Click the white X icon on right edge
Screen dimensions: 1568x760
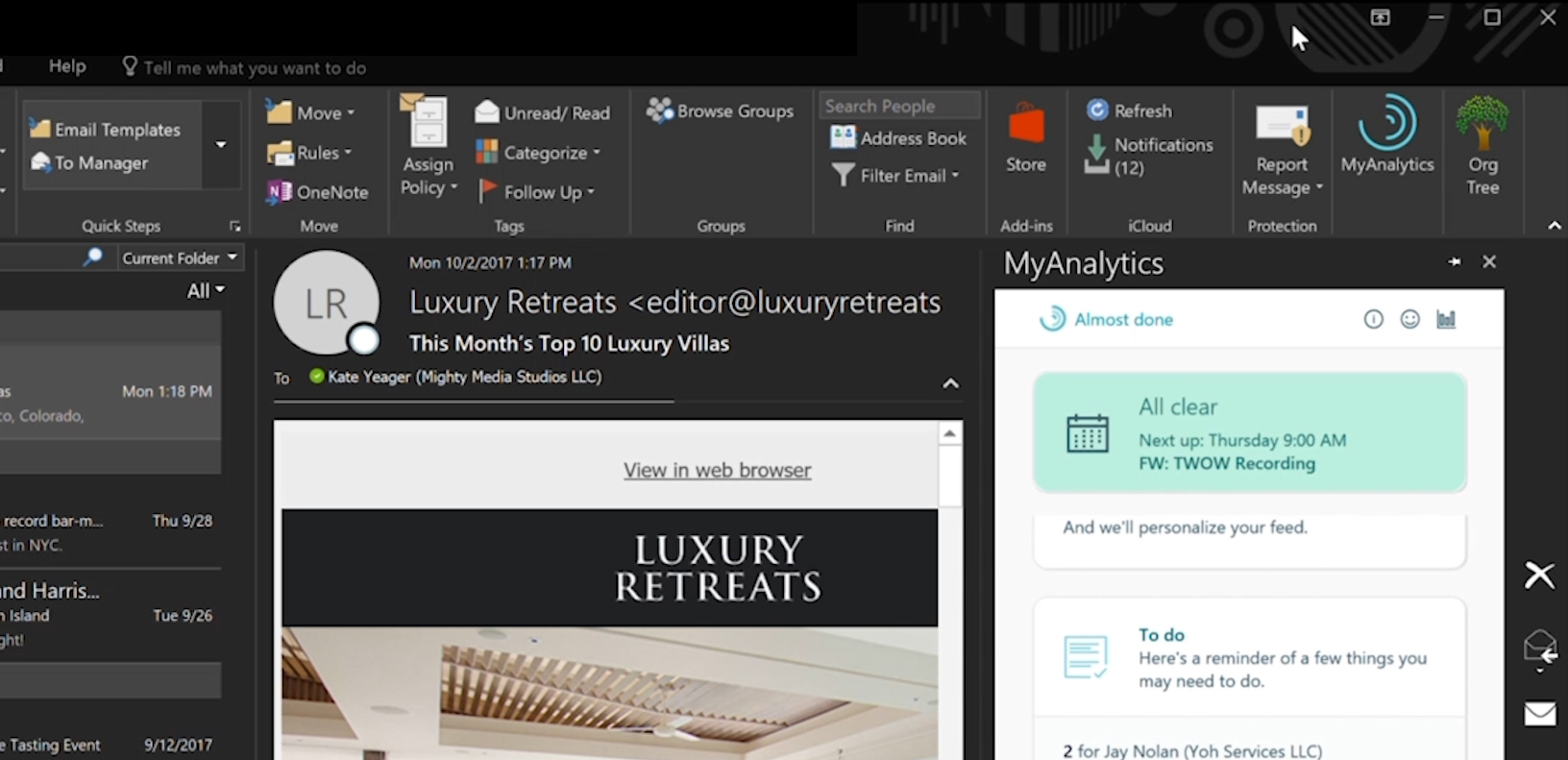point(1539,575)
